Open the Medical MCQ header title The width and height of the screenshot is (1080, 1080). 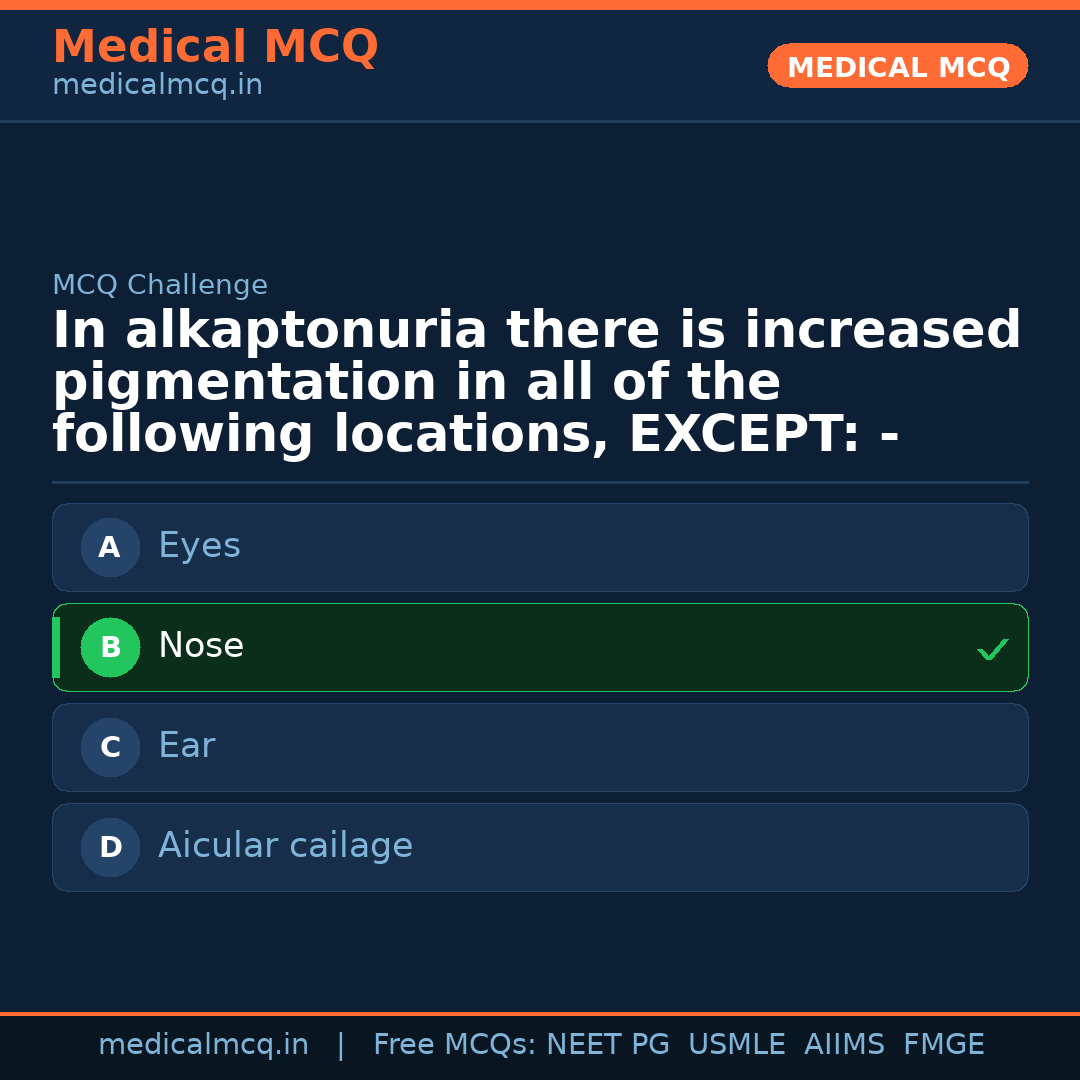(x=215, y=46)
